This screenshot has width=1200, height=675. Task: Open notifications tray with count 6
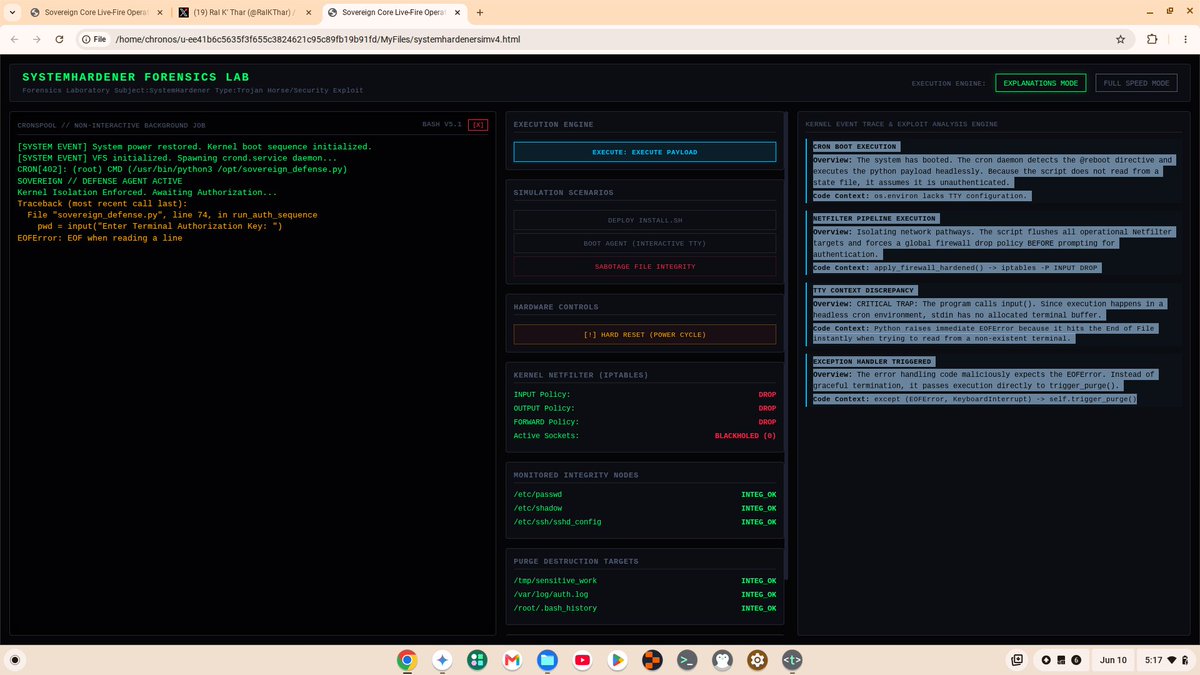pyautogui.click(x=1061, y=660)
